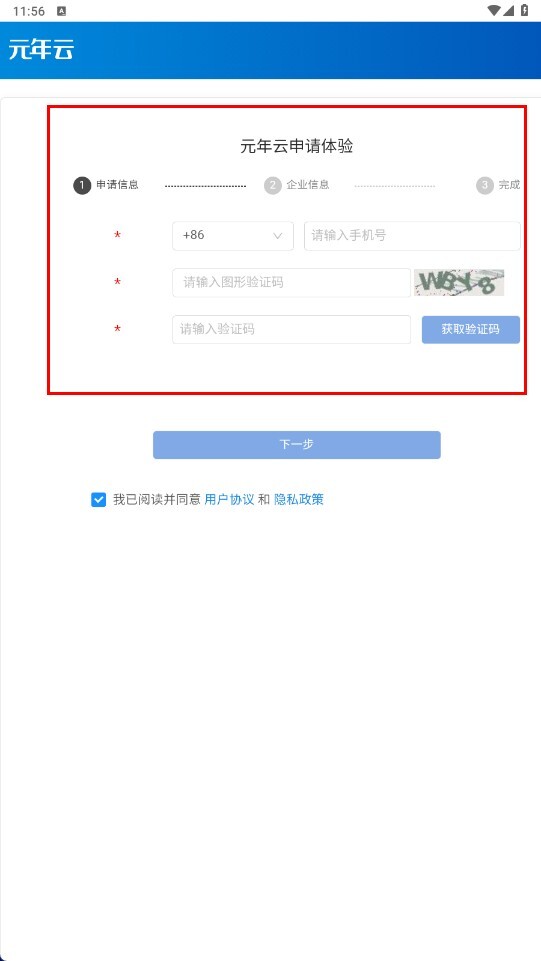
Task: Focus the 请输入图形验证码 field
Action: 291,283
